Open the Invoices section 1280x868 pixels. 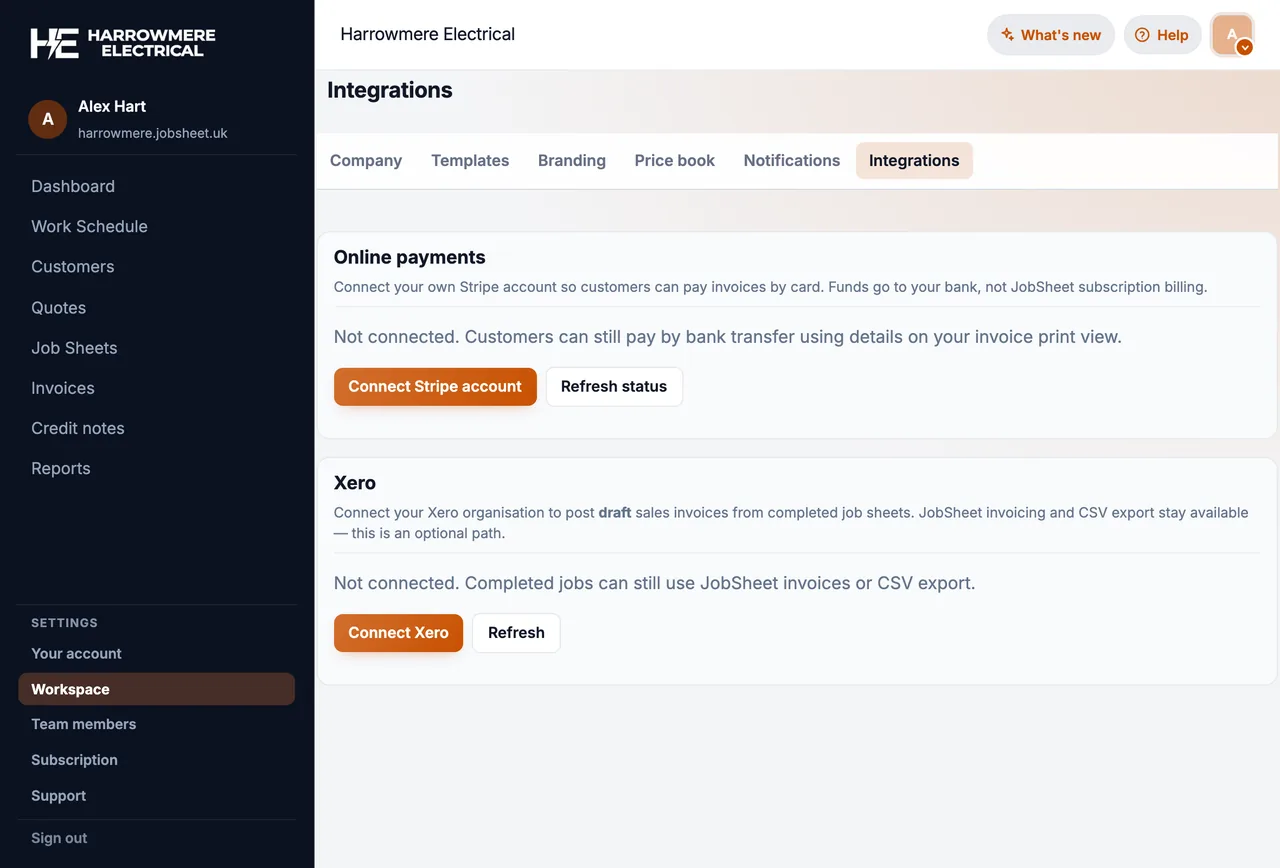(63, 388)
